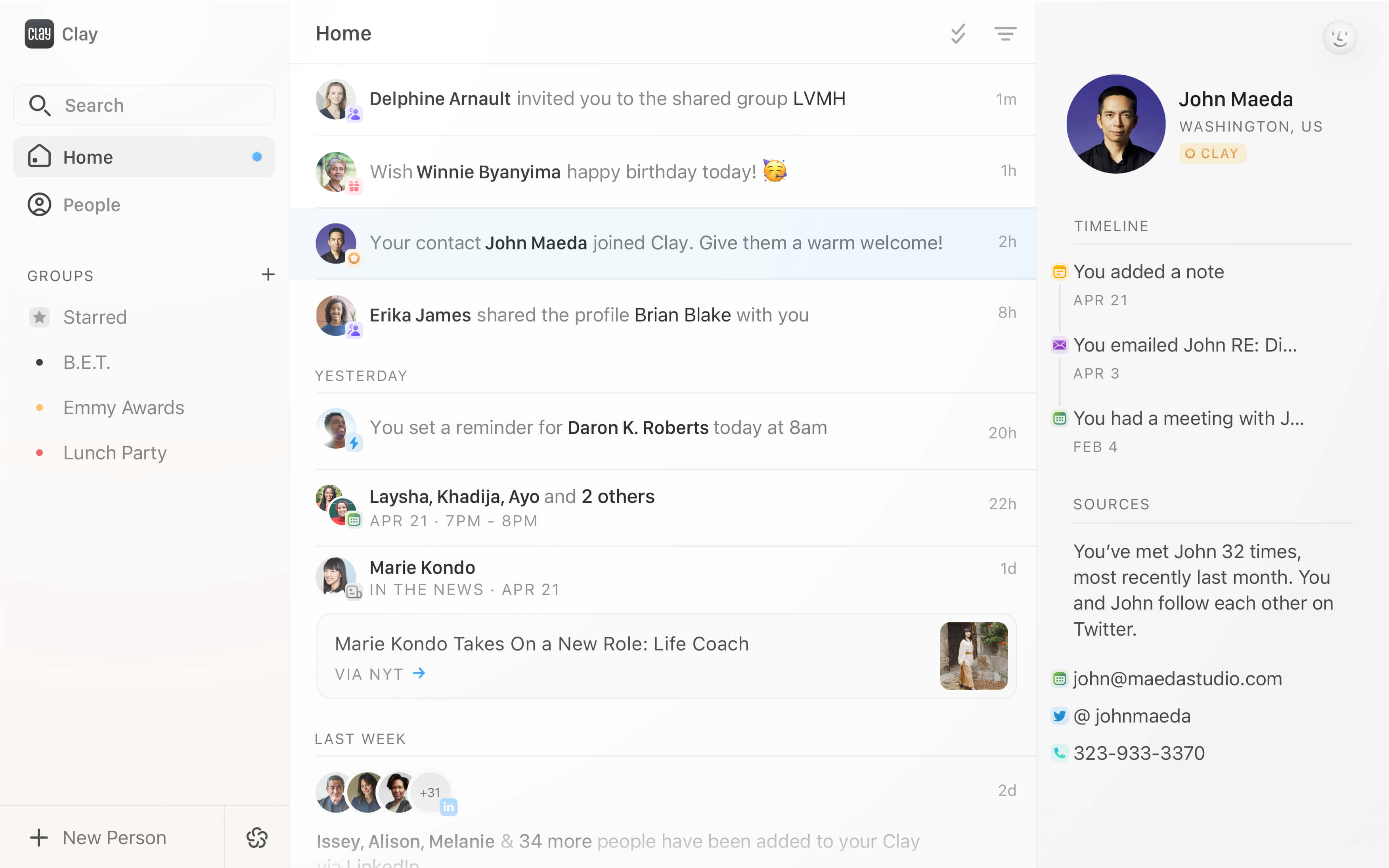Click the email envelope icon on April 3 timeline entry
The height and width of the screenshot is (868, 1389).
(1060, 344)
